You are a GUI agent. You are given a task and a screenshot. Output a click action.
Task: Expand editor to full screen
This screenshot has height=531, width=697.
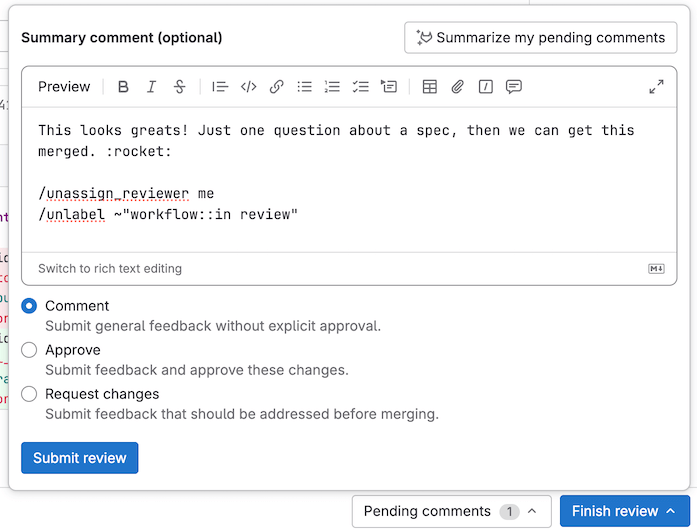coord(656,87)
